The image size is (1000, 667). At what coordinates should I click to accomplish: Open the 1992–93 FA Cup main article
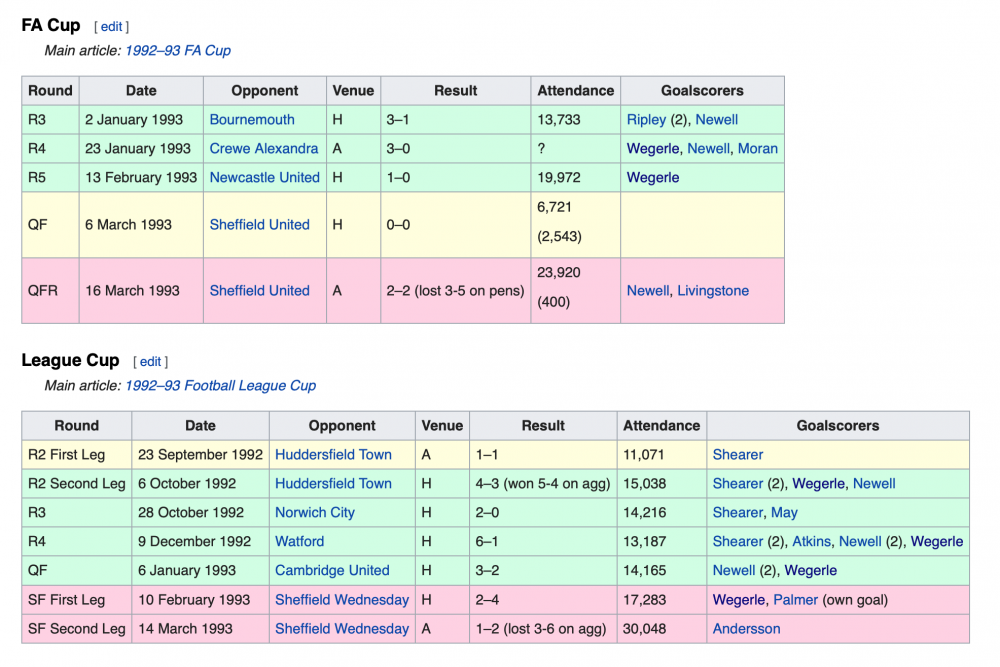[177, 50]
